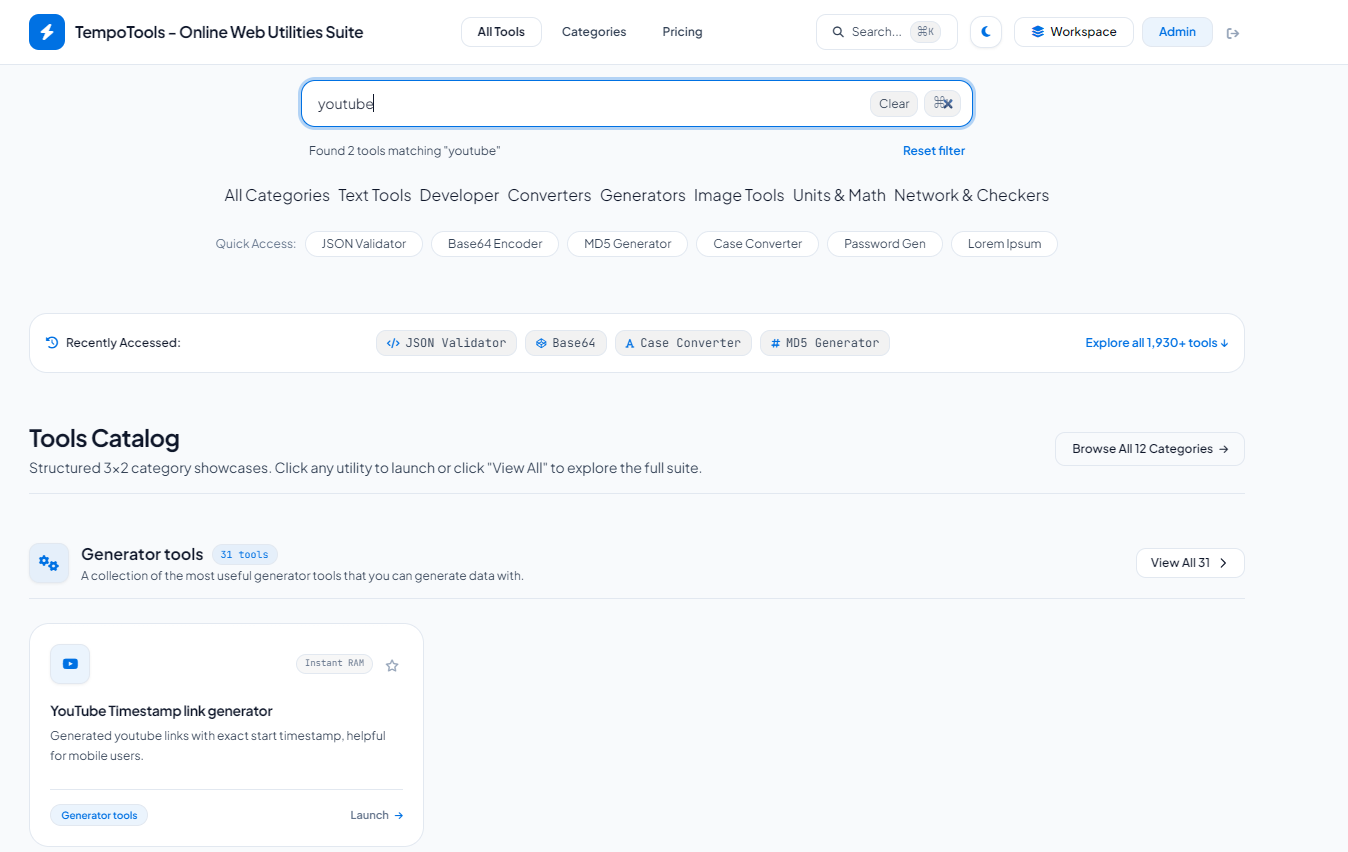Filter by Text Tools category
The height and width of the screenshot is (852, 1348).
(x=375, y=195)
